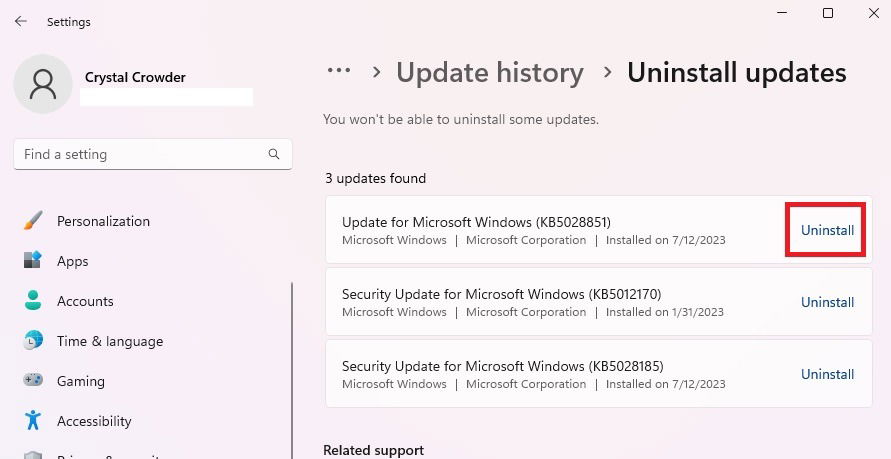Image resolution: width=891 pixels, height=459 pixels.
Task: Open Gaming settings category
Action: pos(81,381)
